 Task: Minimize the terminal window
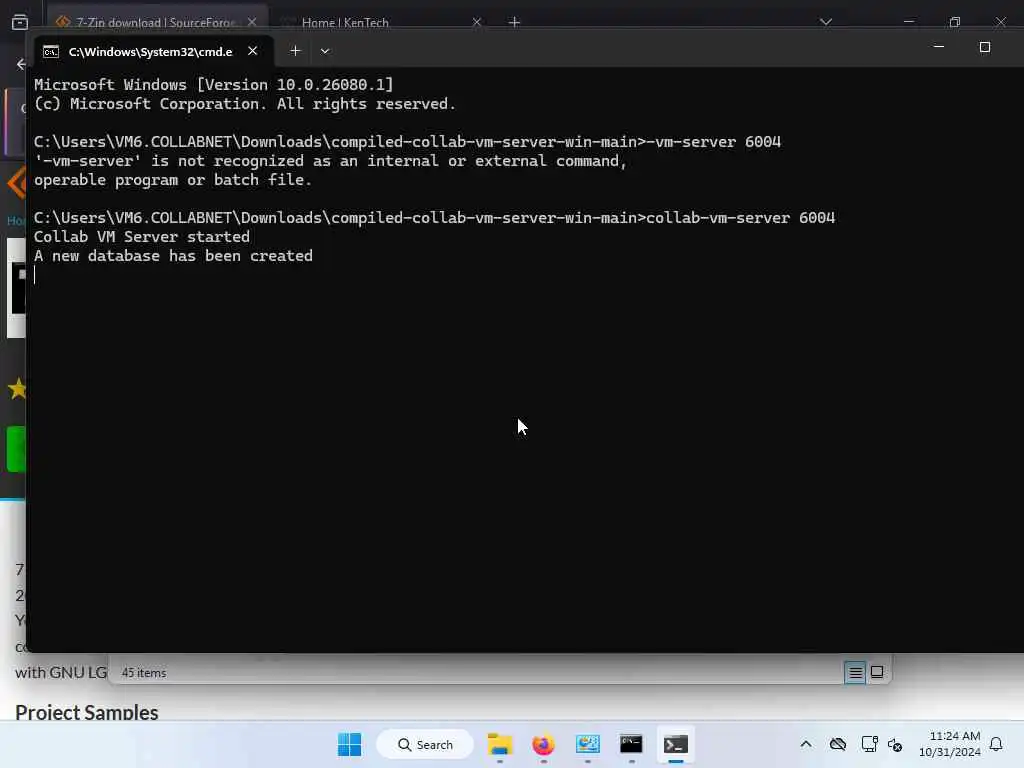pos(938,47)
